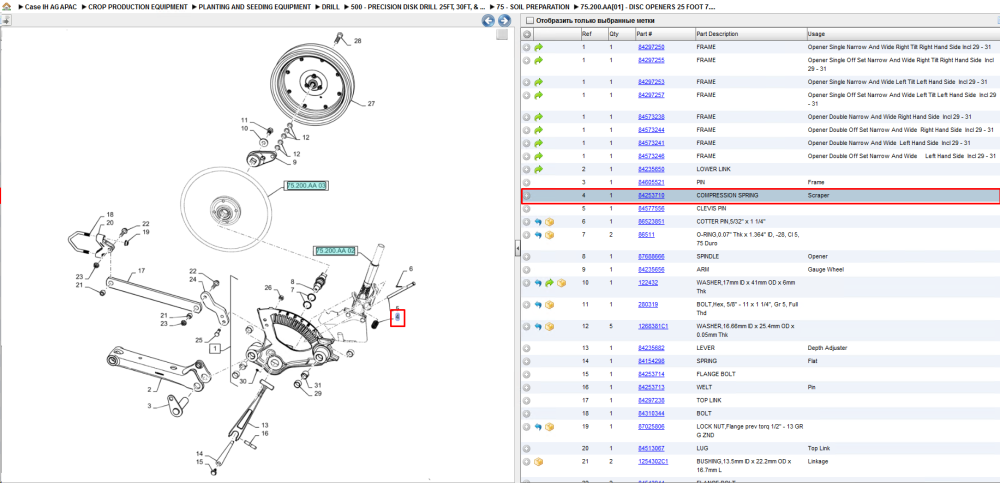Click callout number 28 at the diagram top
Image resolution: width=1000 pixels, height=483 pixels.
point(357,41)
